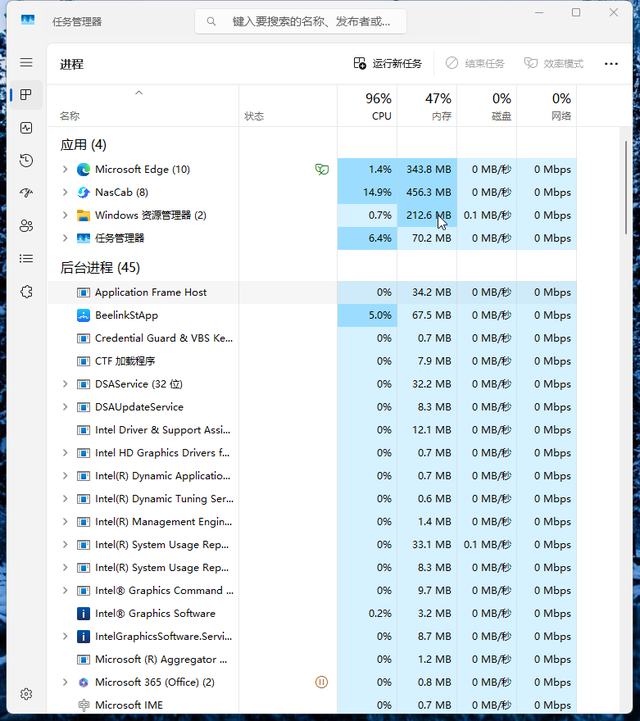Click the 应用 (4) group header
The height and width of the screenshot is (721, 640).
83,145
